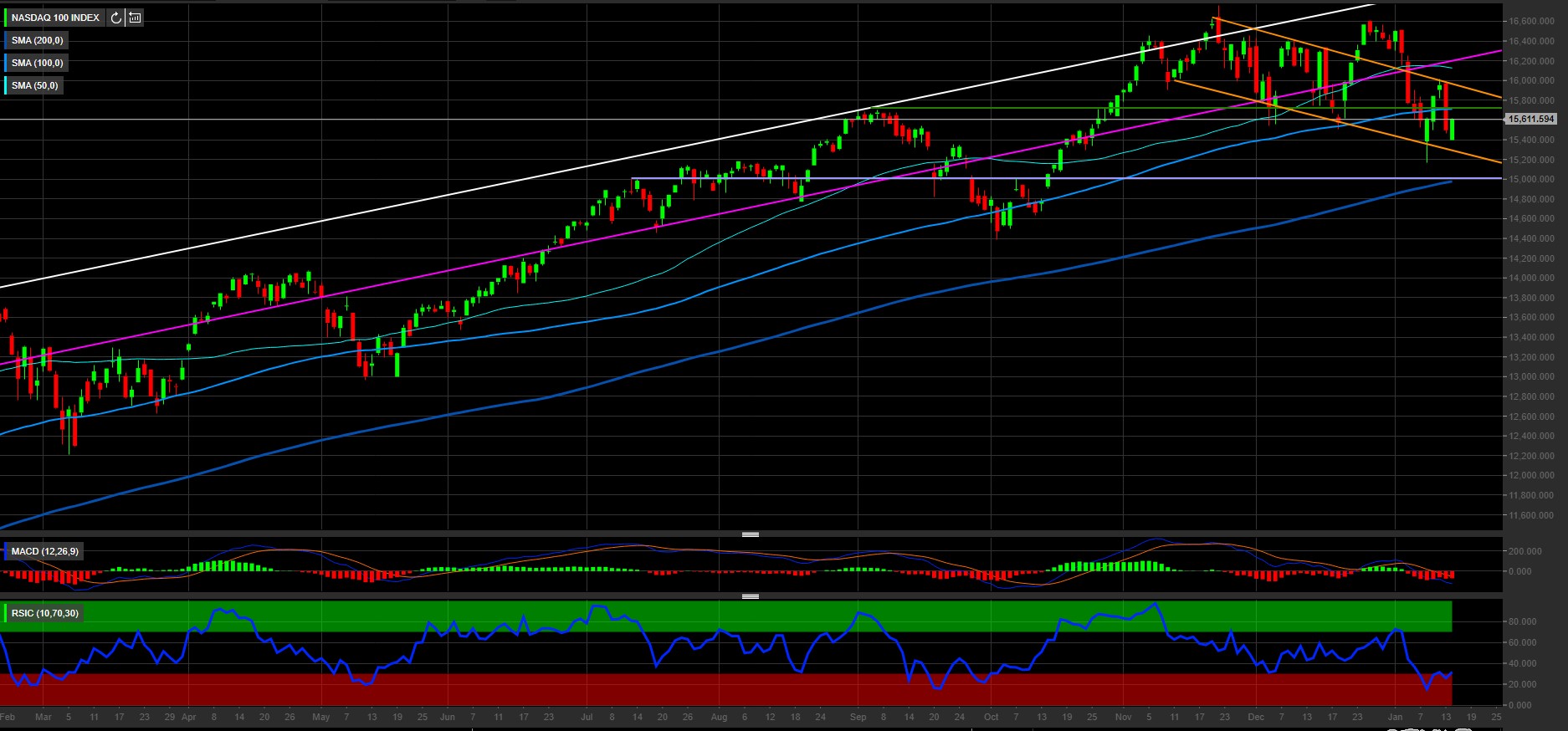Click the 200.000 level on MACD axis
Screen dimensions: 1568x731
[1524, 551]
